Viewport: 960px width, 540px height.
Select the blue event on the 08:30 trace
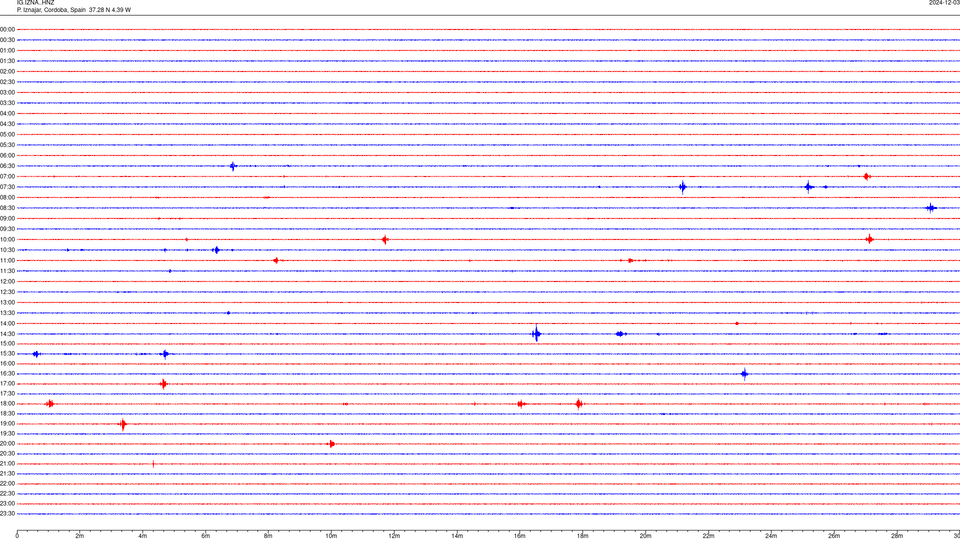tap(931, 208)
